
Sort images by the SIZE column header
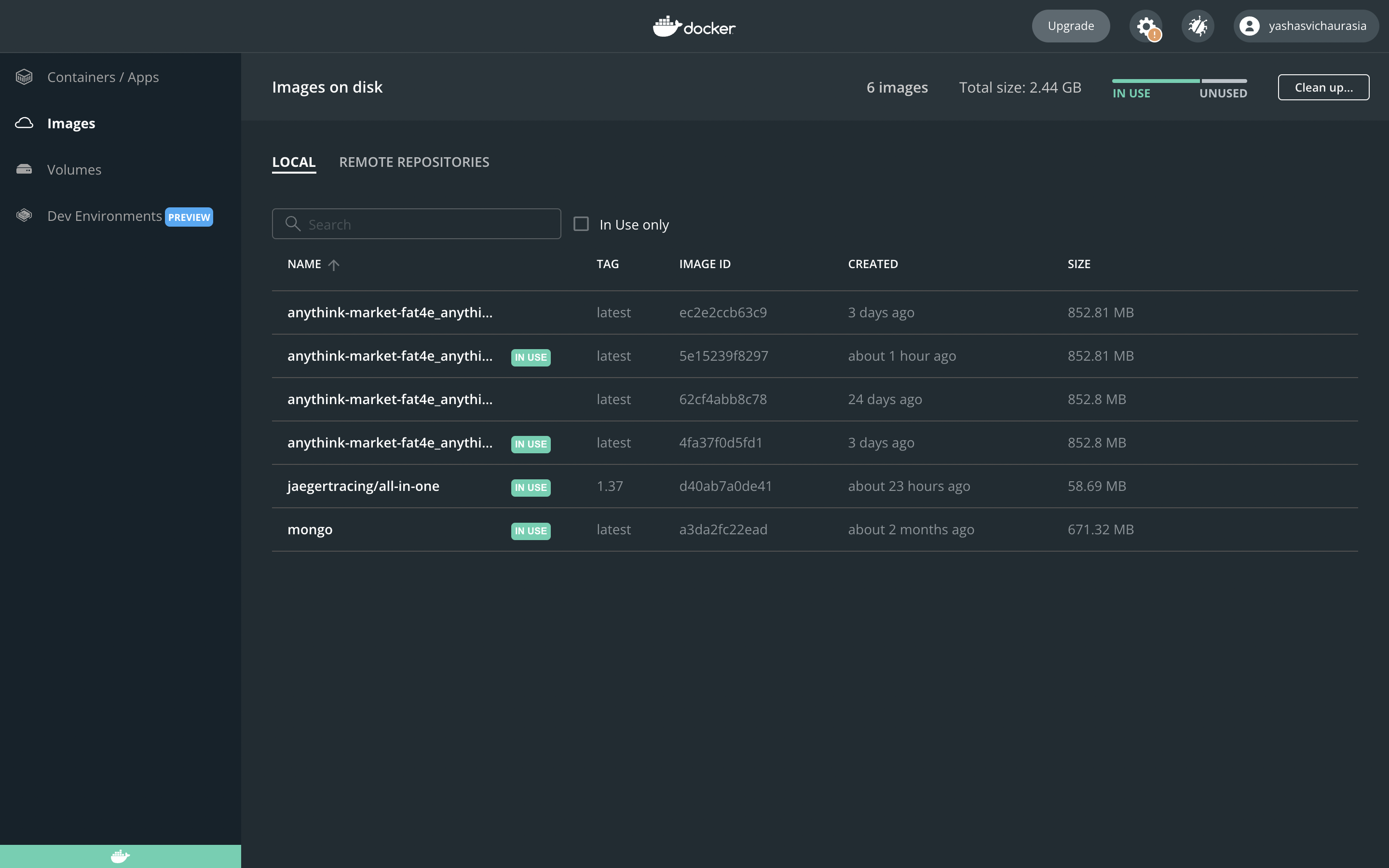tap(1078, 264)
